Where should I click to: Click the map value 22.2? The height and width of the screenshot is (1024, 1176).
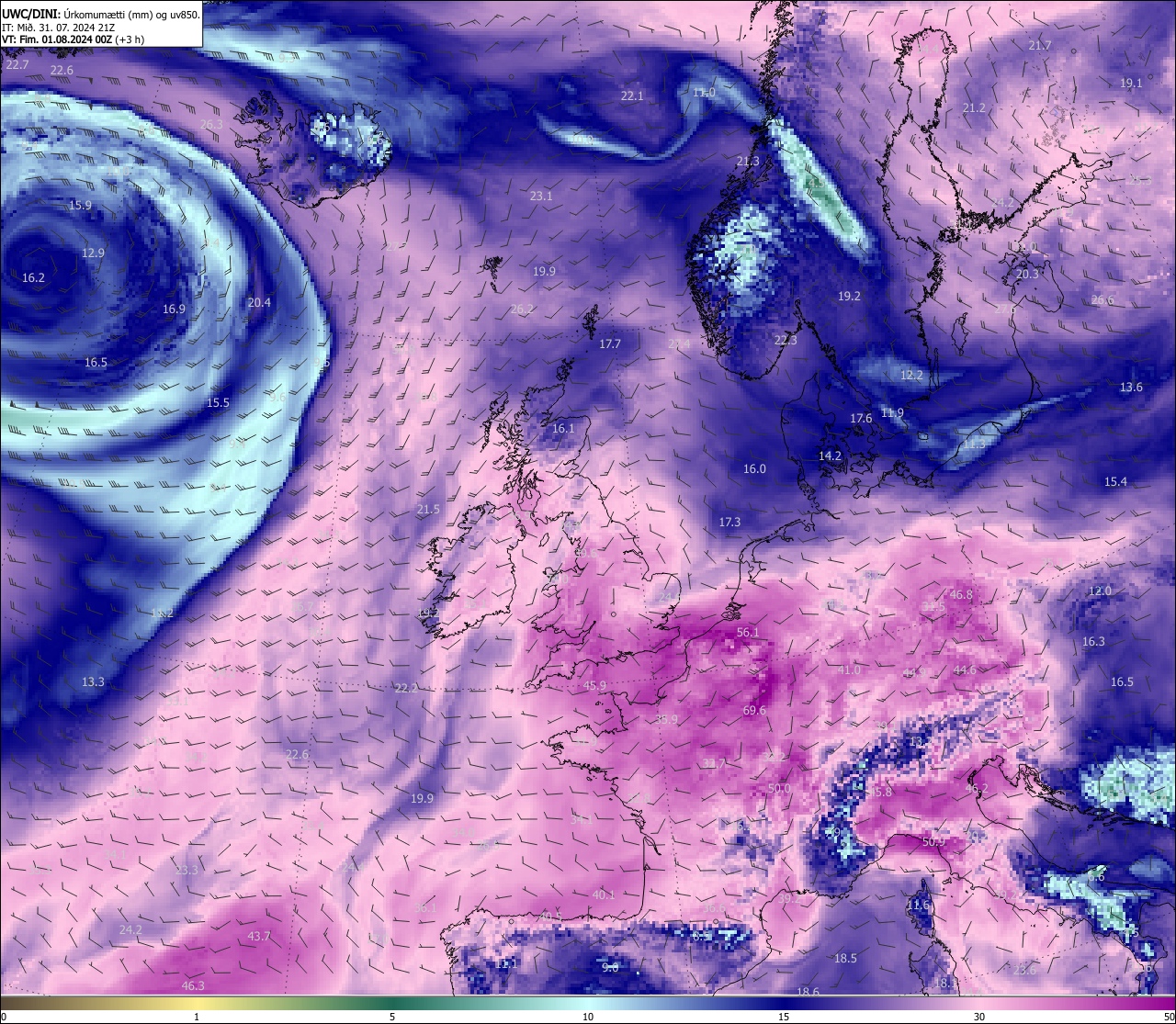tap(406, 688)
